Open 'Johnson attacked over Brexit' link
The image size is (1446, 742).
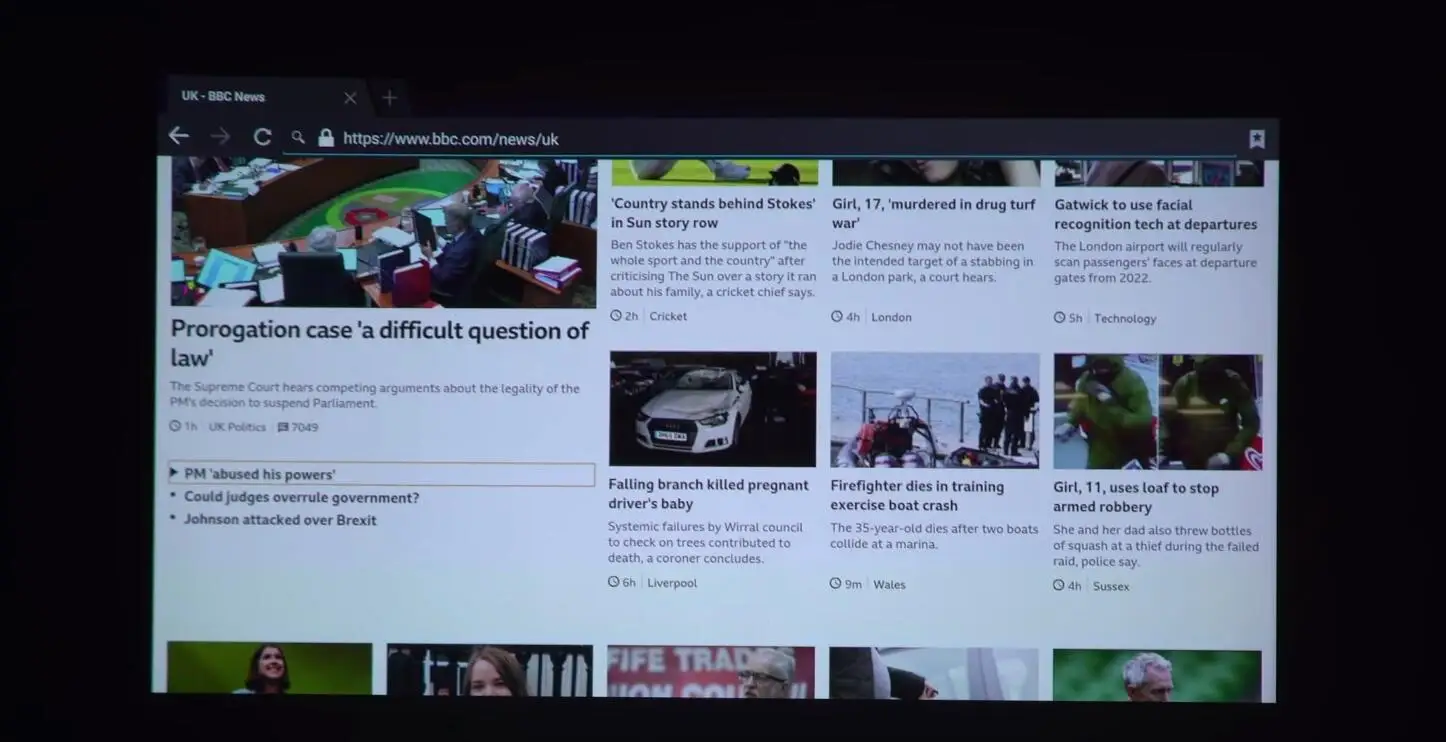280,520
